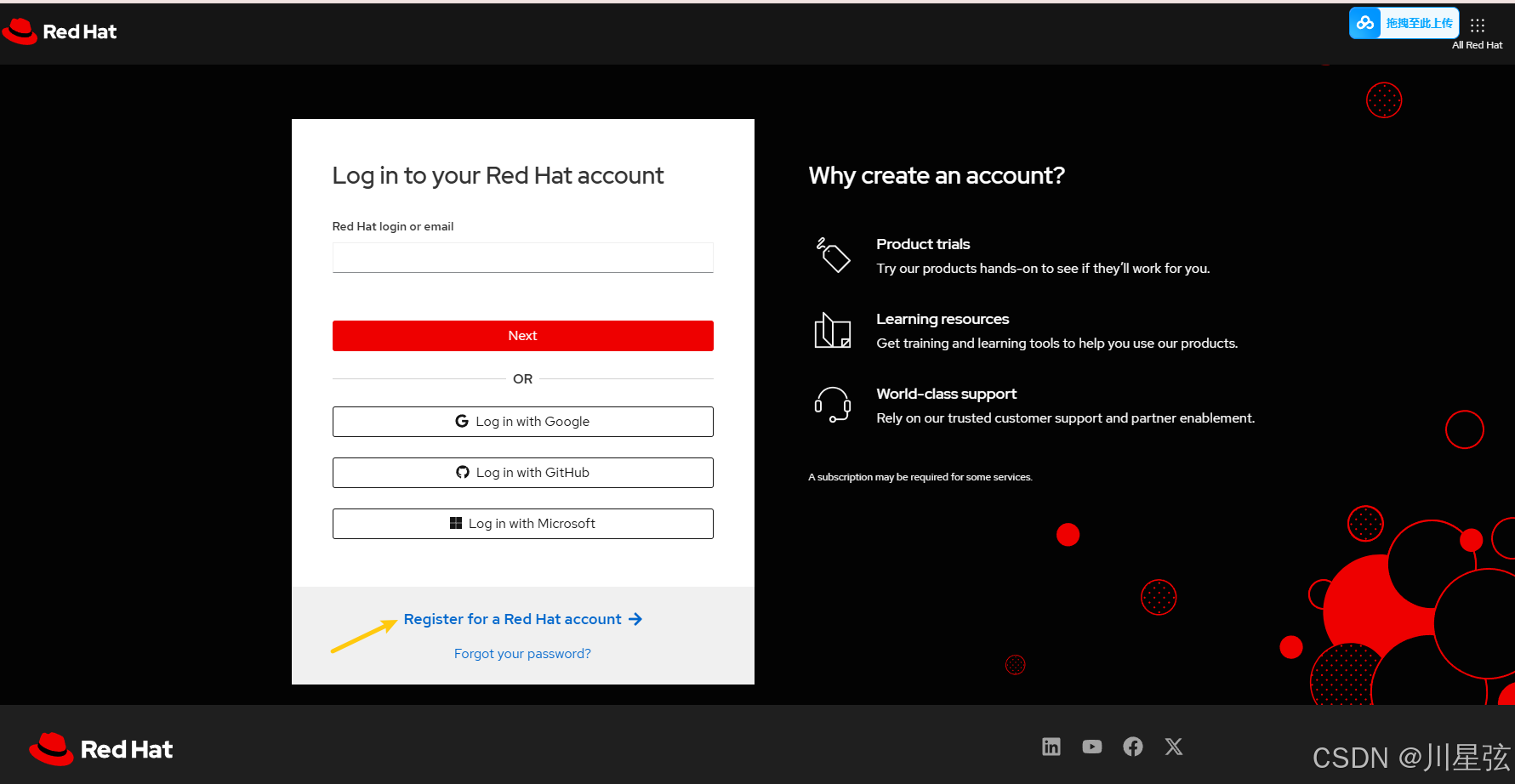Click the red Next button
The height and width of the screenshot is (784, 1515).
click(x=522, y=336)
